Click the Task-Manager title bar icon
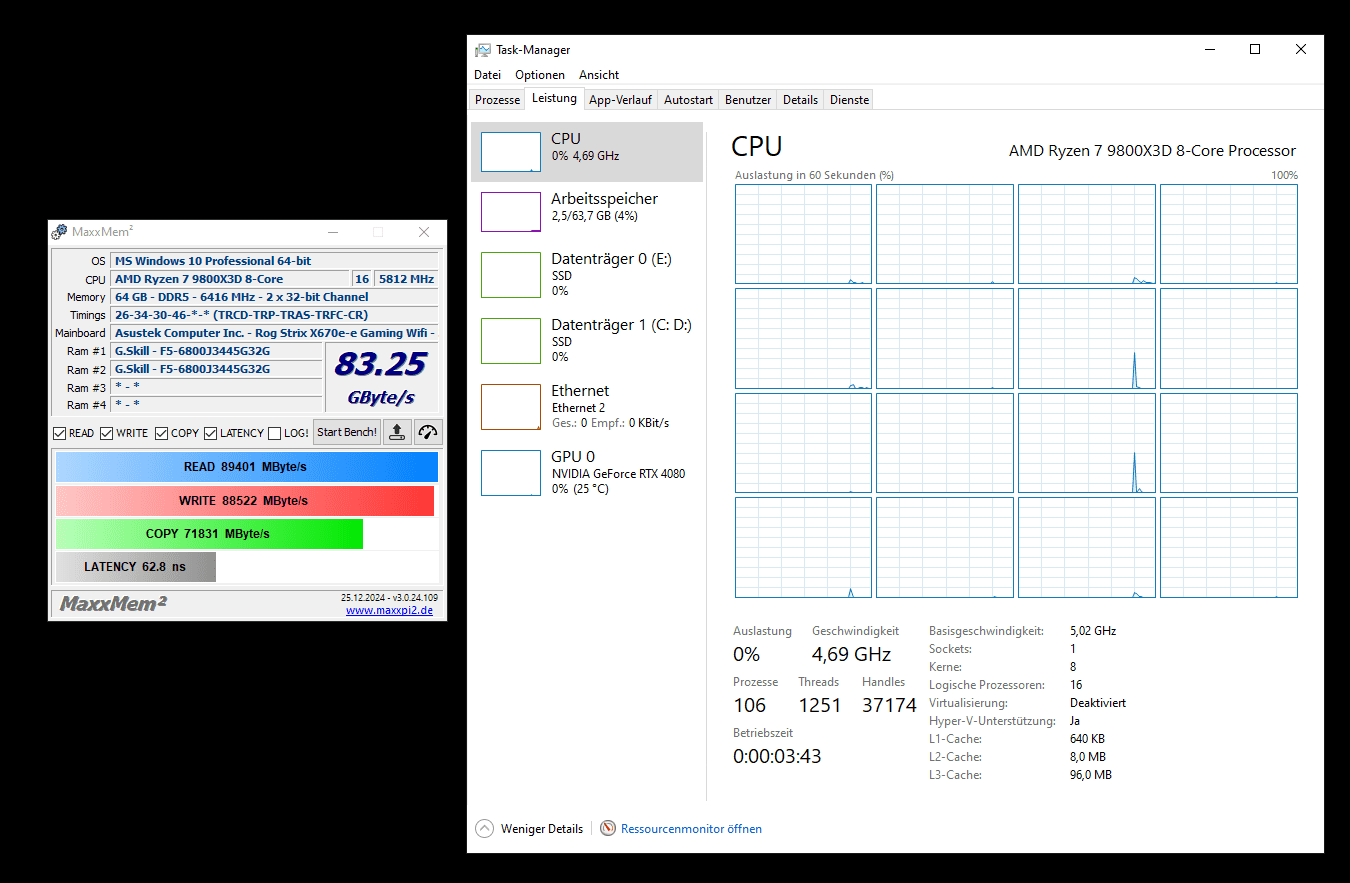This screenshot has width=1350, height=883. pos(483,50)
